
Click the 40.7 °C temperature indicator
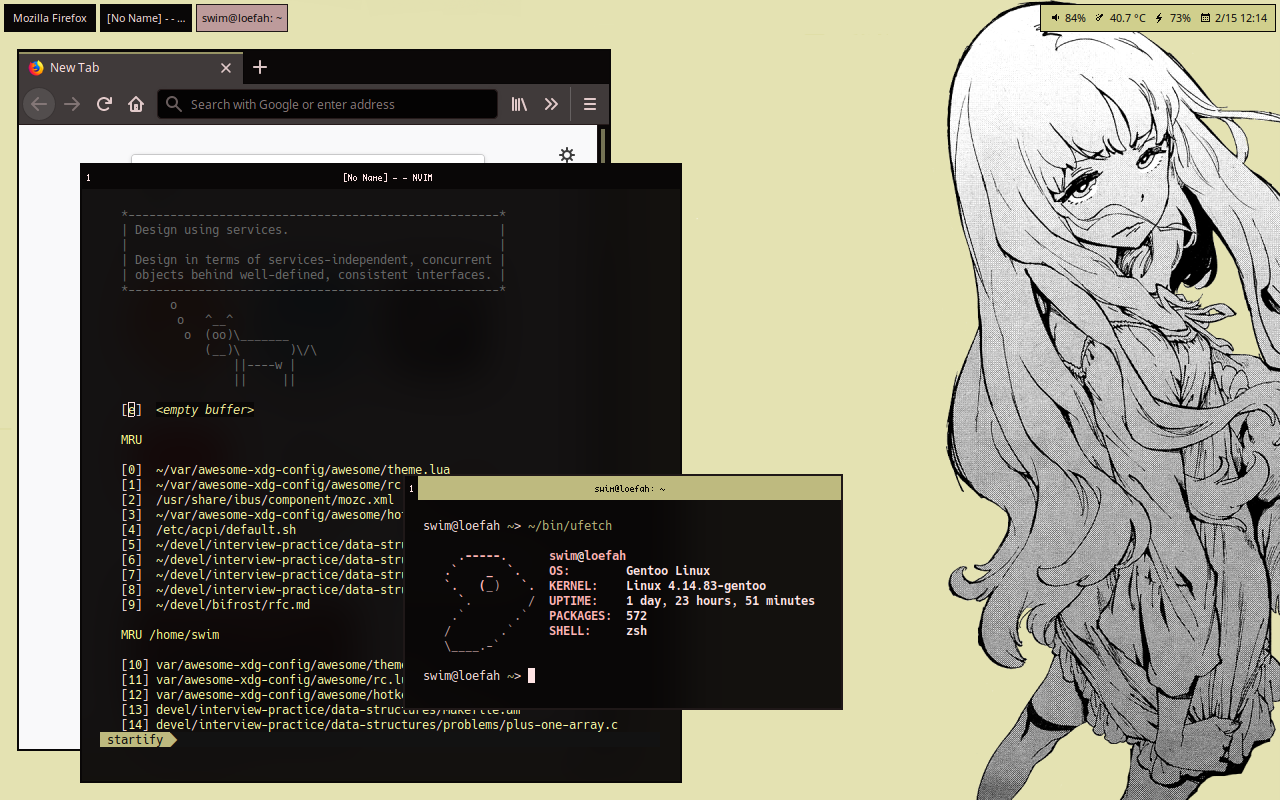click(1120, 18)
